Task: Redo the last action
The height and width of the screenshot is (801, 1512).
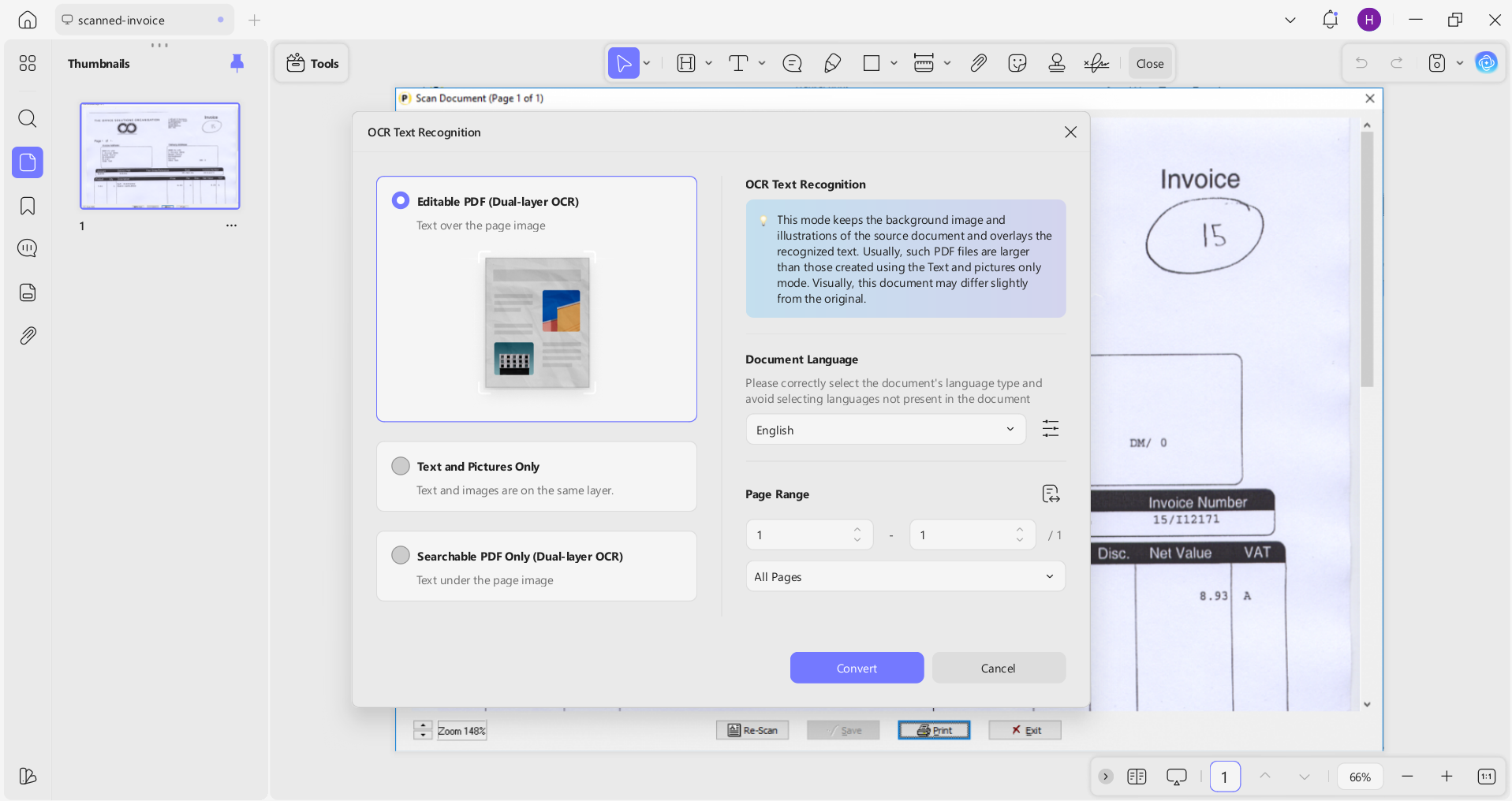Action: click(1397, 63)
